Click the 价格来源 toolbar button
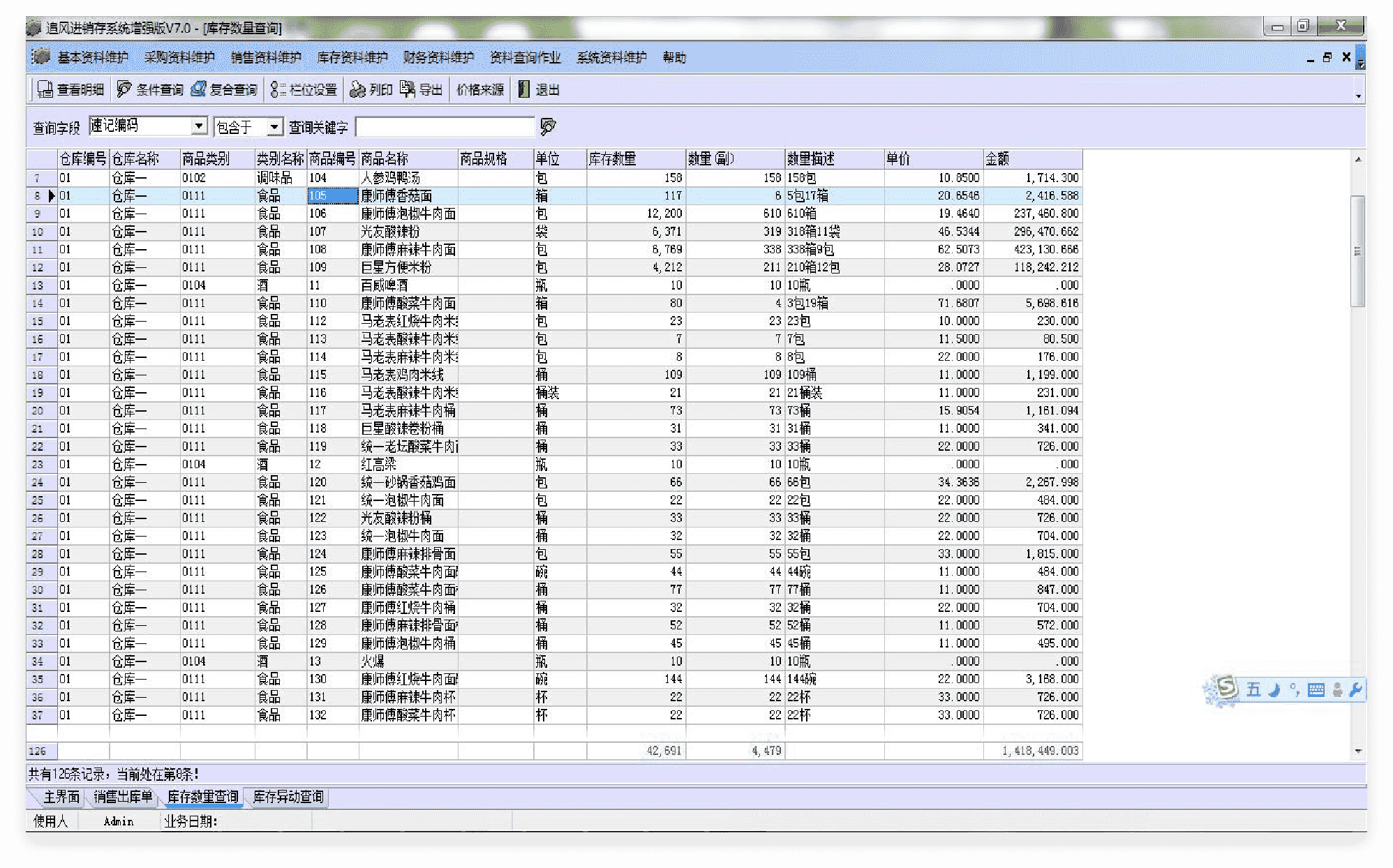The height and width of the screenshot is (868, 1393). coord(480,90)
